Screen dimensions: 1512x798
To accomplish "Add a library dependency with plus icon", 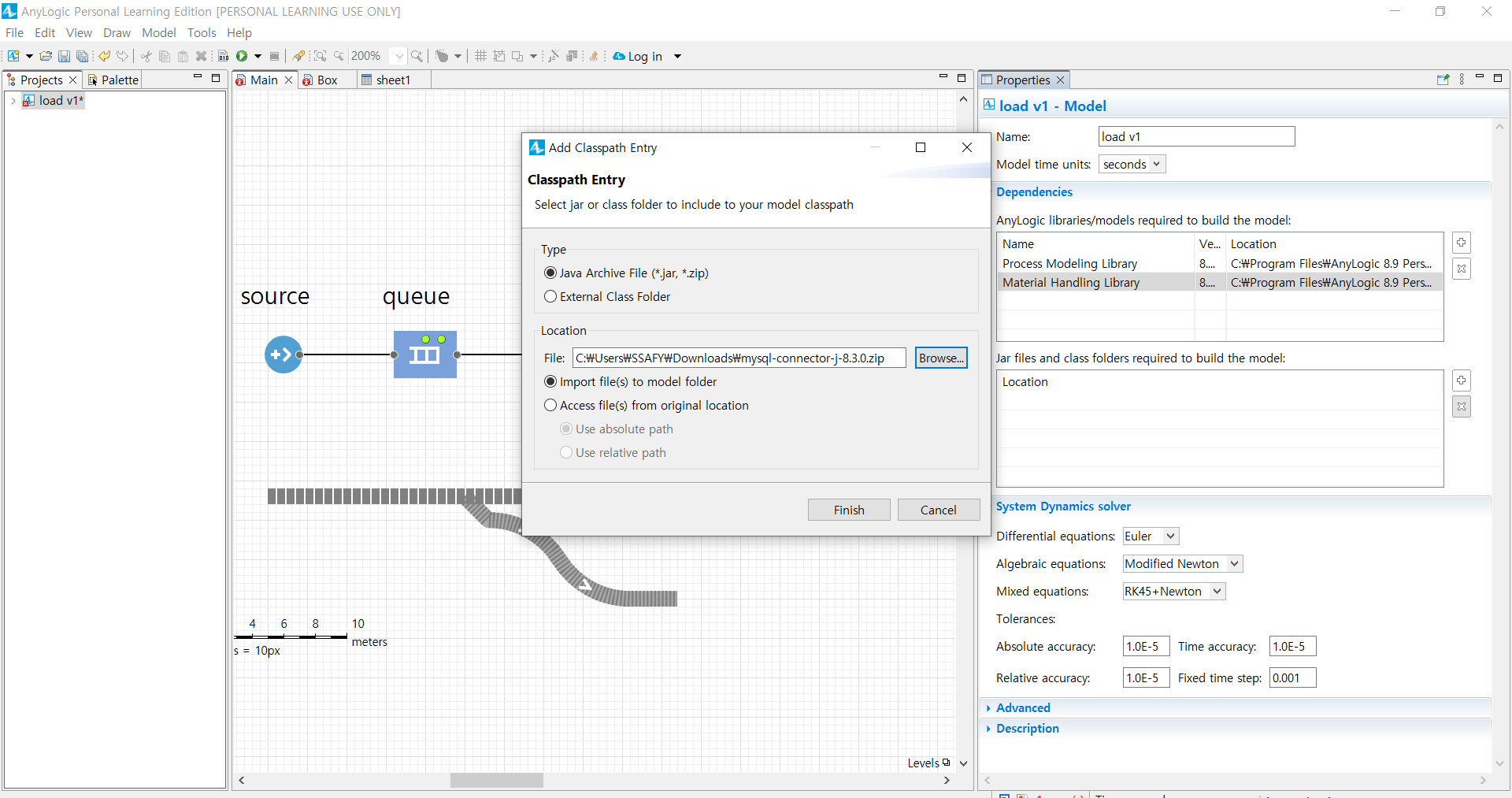I will pyautogui.click(x=1462, y=243).
